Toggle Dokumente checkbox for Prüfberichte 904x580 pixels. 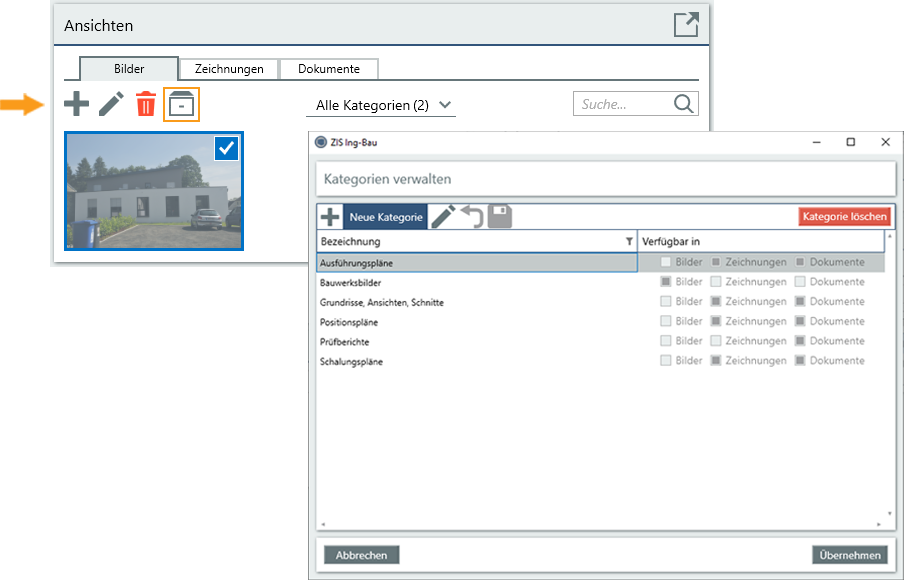(x=800, y=341)
